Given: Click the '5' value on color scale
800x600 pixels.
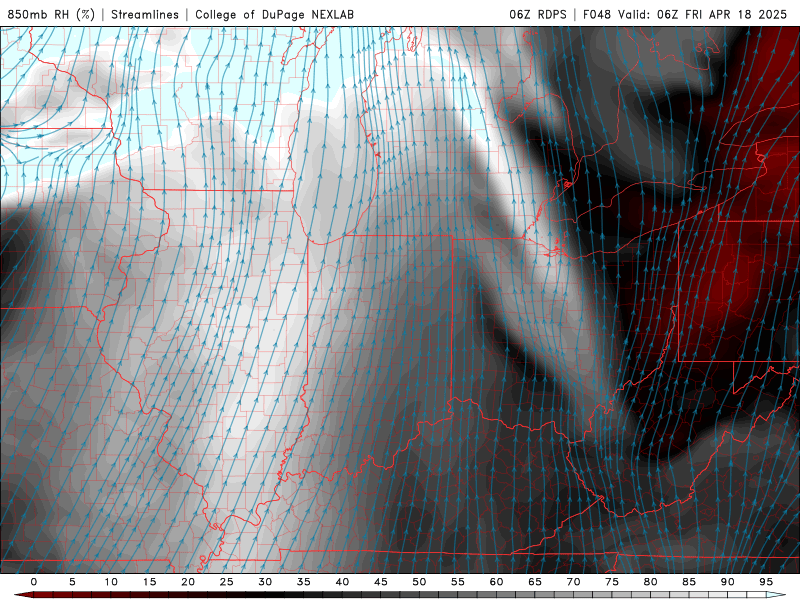Looking at the screenshot, I should [x=72, y=582].
